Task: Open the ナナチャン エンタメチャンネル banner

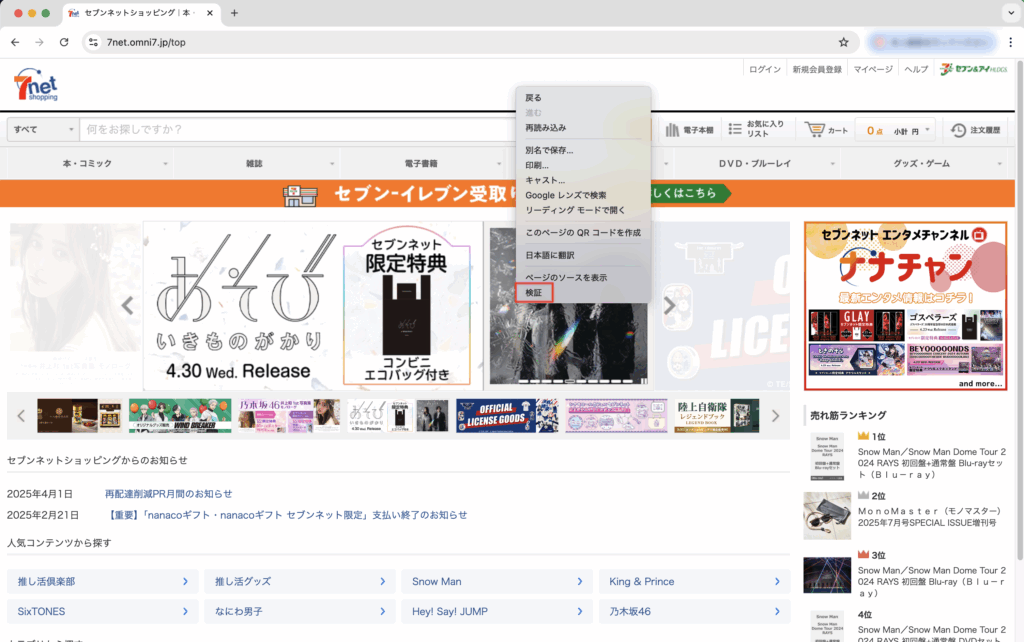Action: (905, 306)
